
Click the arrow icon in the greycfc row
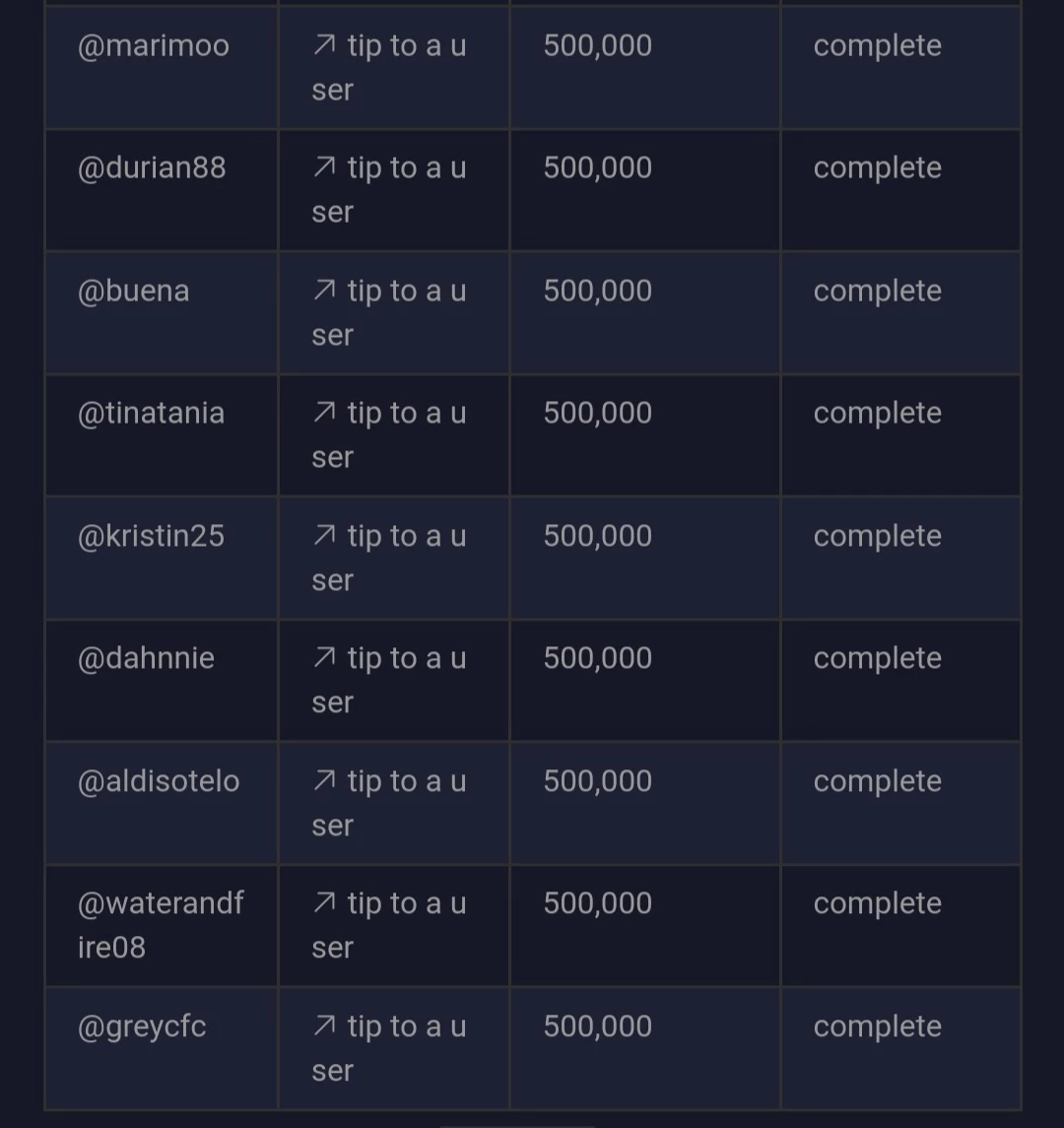(x=324, y=1027)
